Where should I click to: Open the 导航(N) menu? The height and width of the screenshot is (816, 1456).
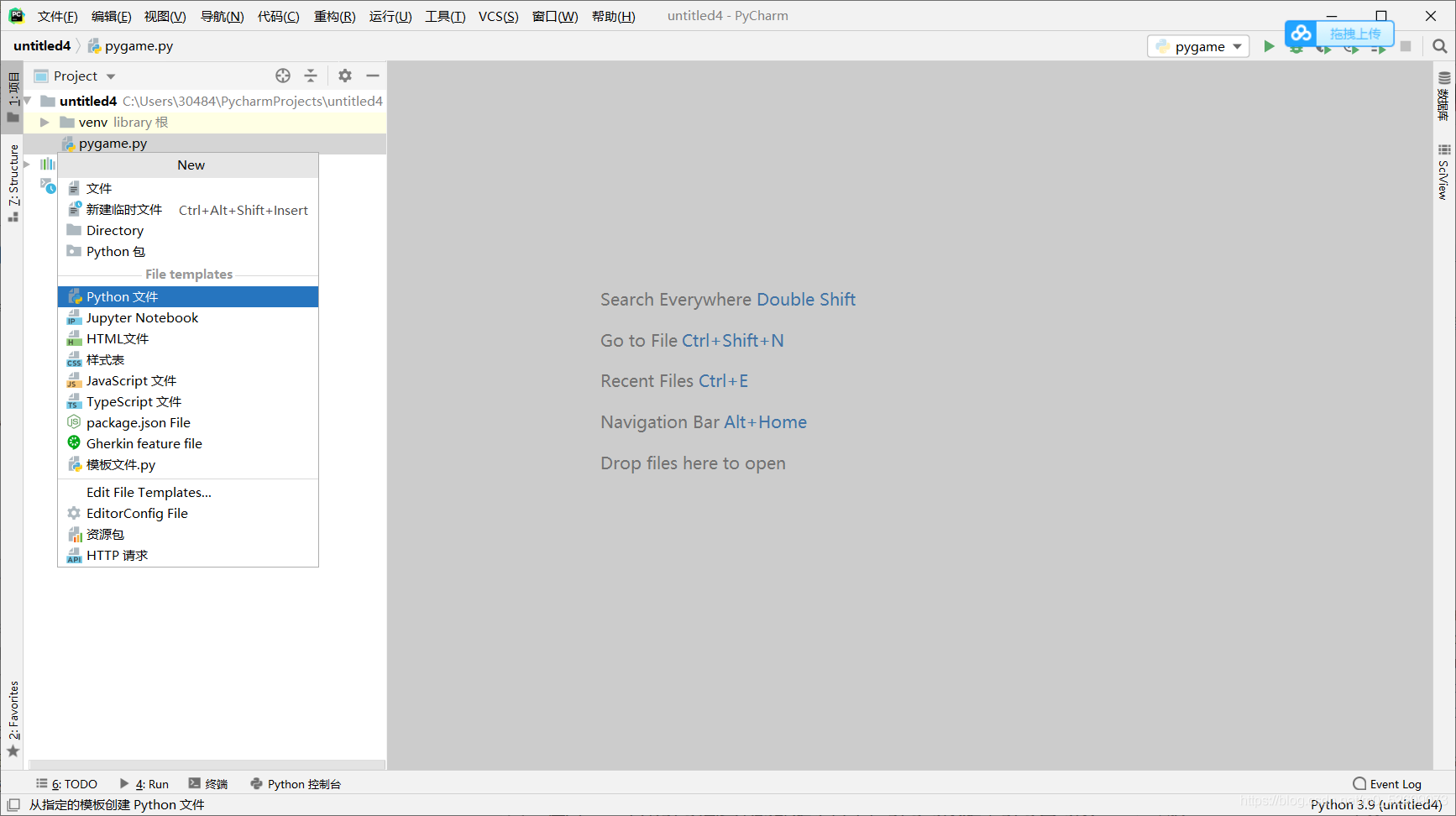click(x=222, y=16)
